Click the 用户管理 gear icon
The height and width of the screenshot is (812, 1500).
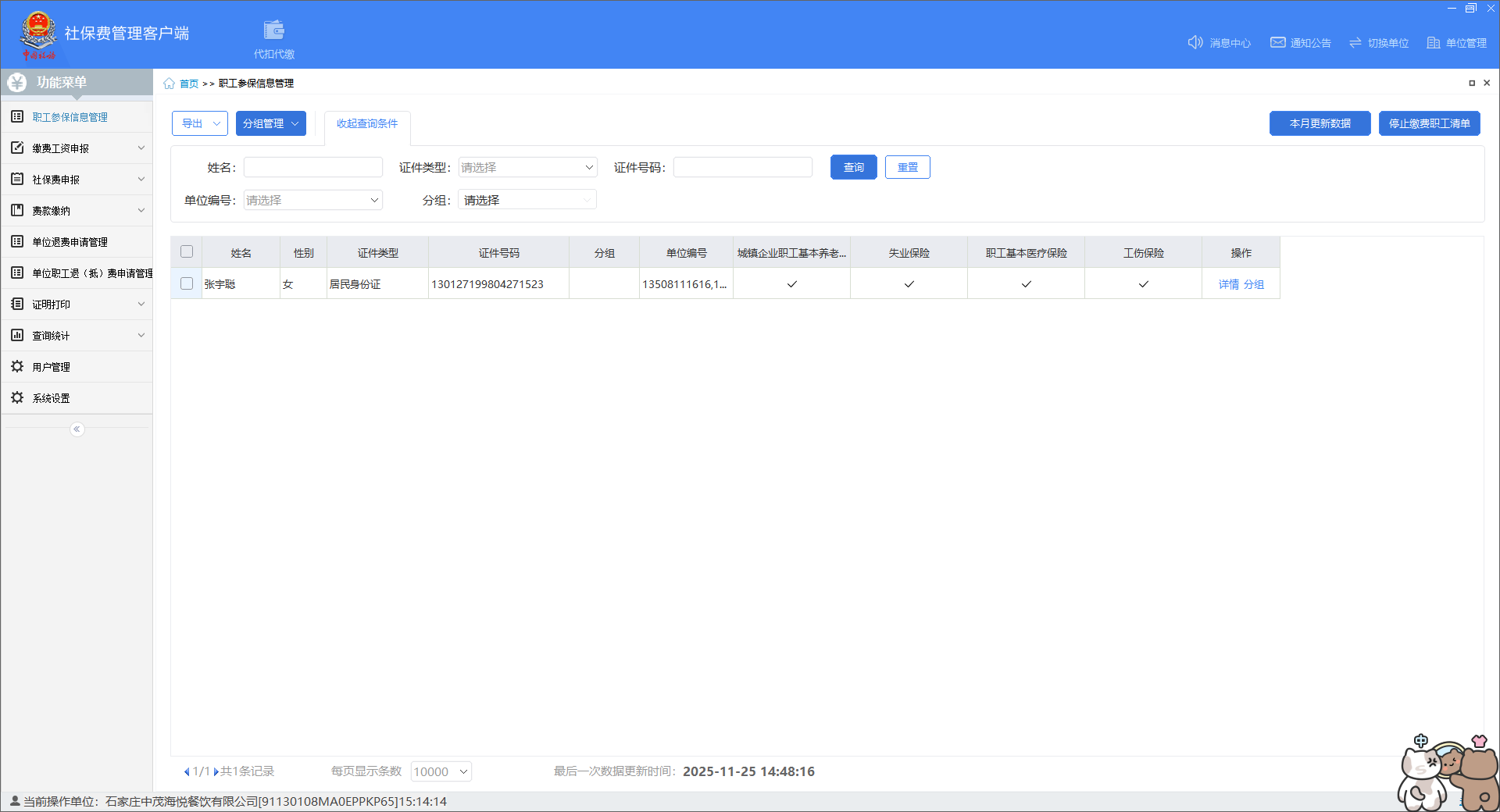coord(17,366)
